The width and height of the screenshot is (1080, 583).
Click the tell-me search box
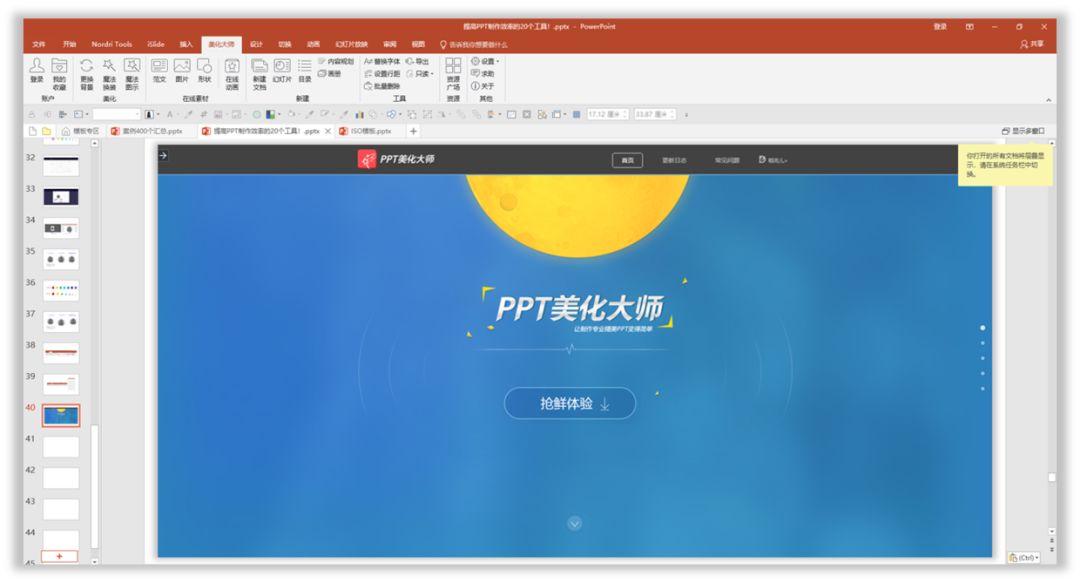pyautogui.click(x=474, y=44)
